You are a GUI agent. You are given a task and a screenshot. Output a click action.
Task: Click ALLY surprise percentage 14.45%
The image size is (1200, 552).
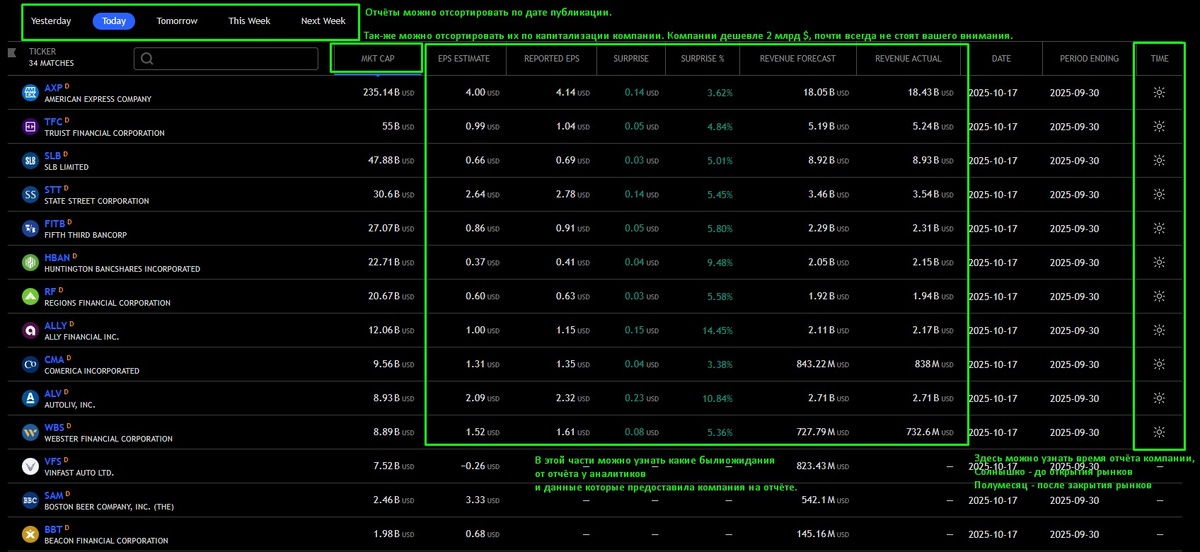pos(719,330)
